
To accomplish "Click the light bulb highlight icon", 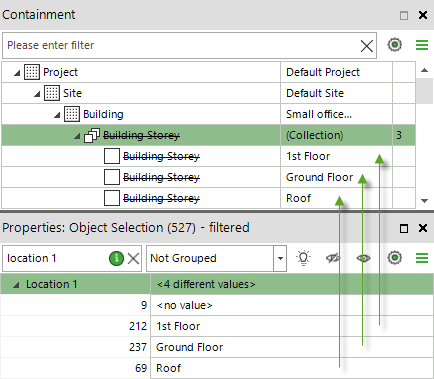I will [x=303, y=258].
